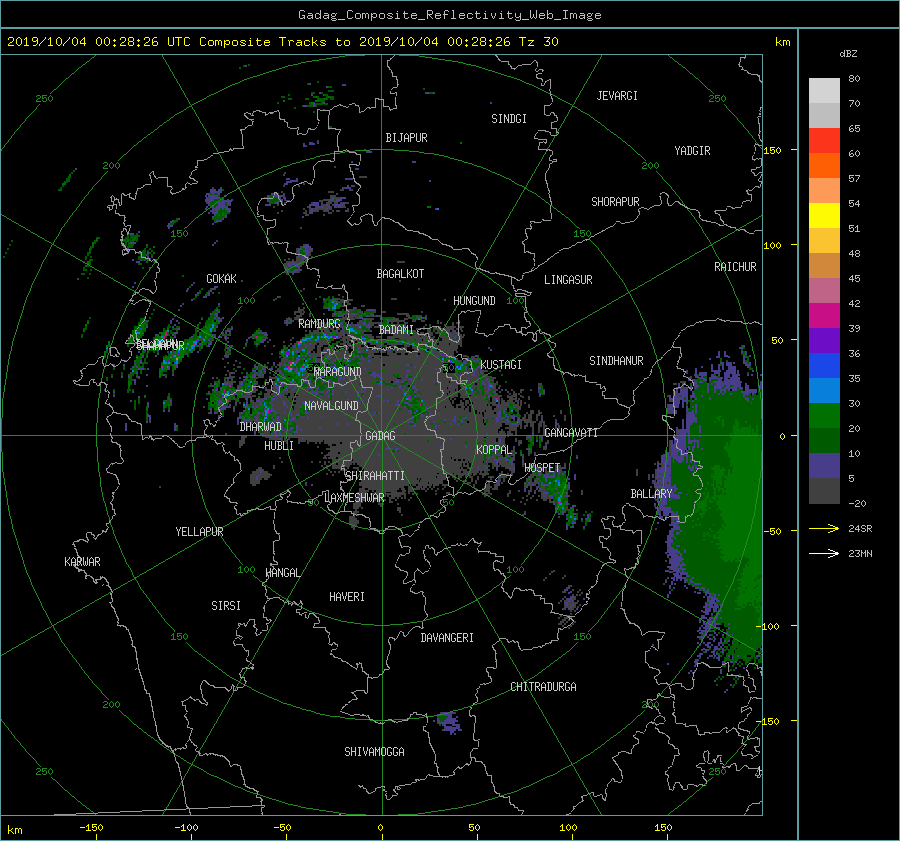Select the dark gray -20 to 5 swatch
900x841 pixels.
point(824,490)
